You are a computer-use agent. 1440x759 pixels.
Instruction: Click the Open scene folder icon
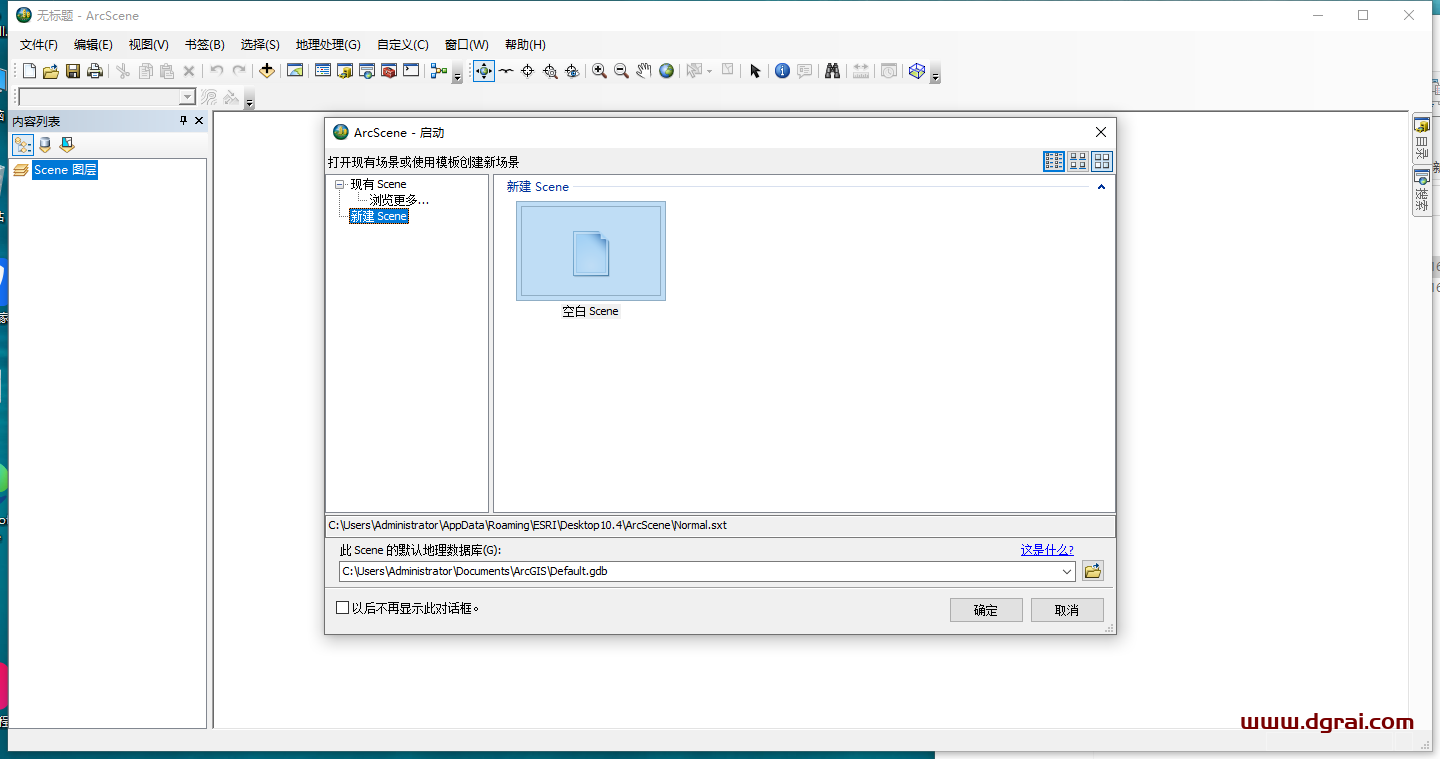[x=51, y=71]
